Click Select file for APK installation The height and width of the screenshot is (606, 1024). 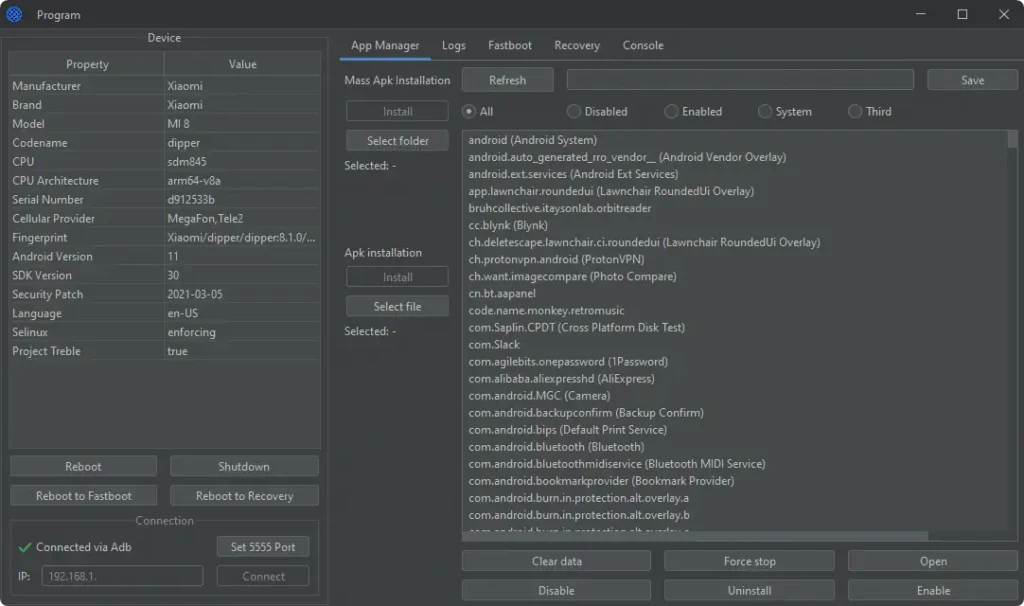point(397,306)
